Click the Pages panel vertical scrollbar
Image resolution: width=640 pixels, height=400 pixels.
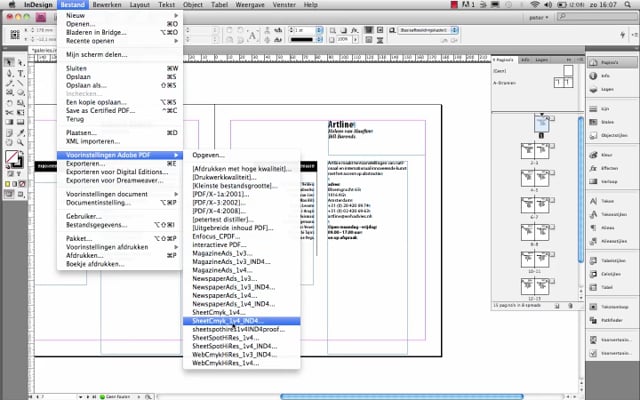pos(580,191)
